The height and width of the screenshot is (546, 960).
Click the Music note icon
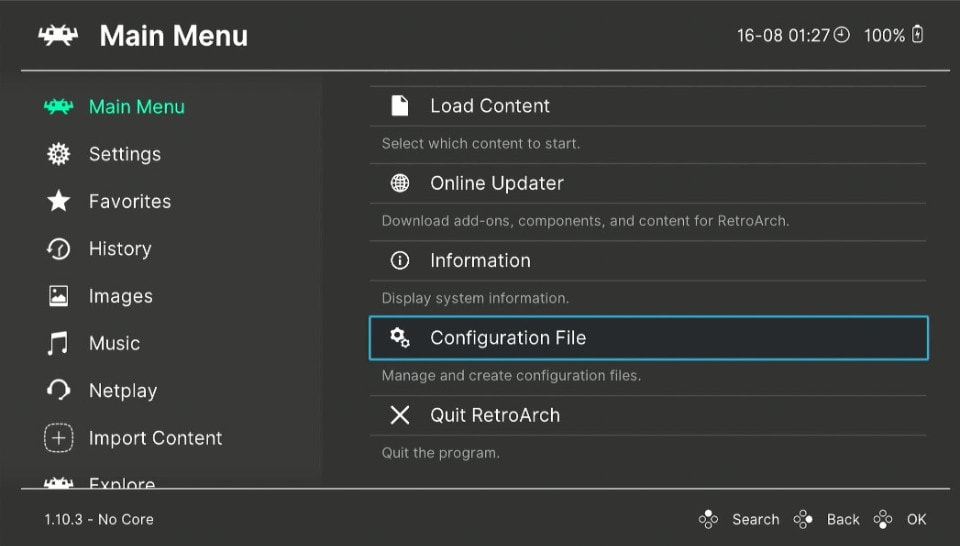[58, 343]
